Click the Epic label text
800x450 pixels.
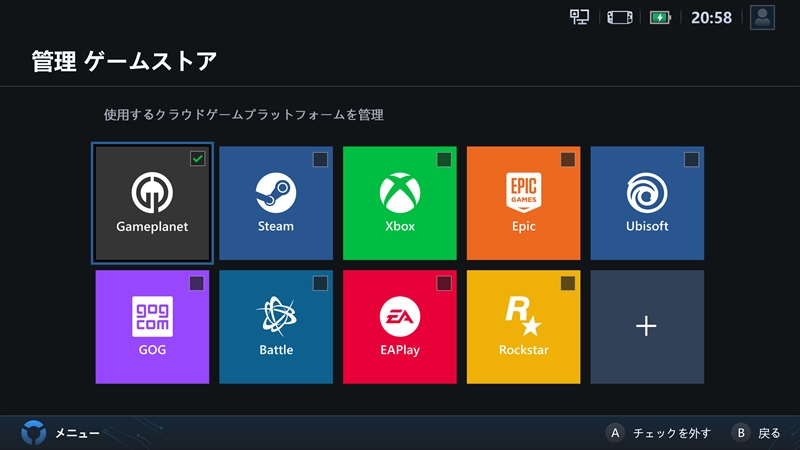pos(523,227)
